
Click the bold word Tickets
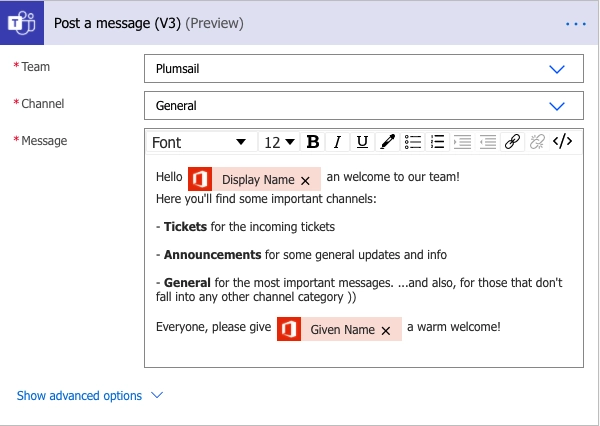click(185, 227)
